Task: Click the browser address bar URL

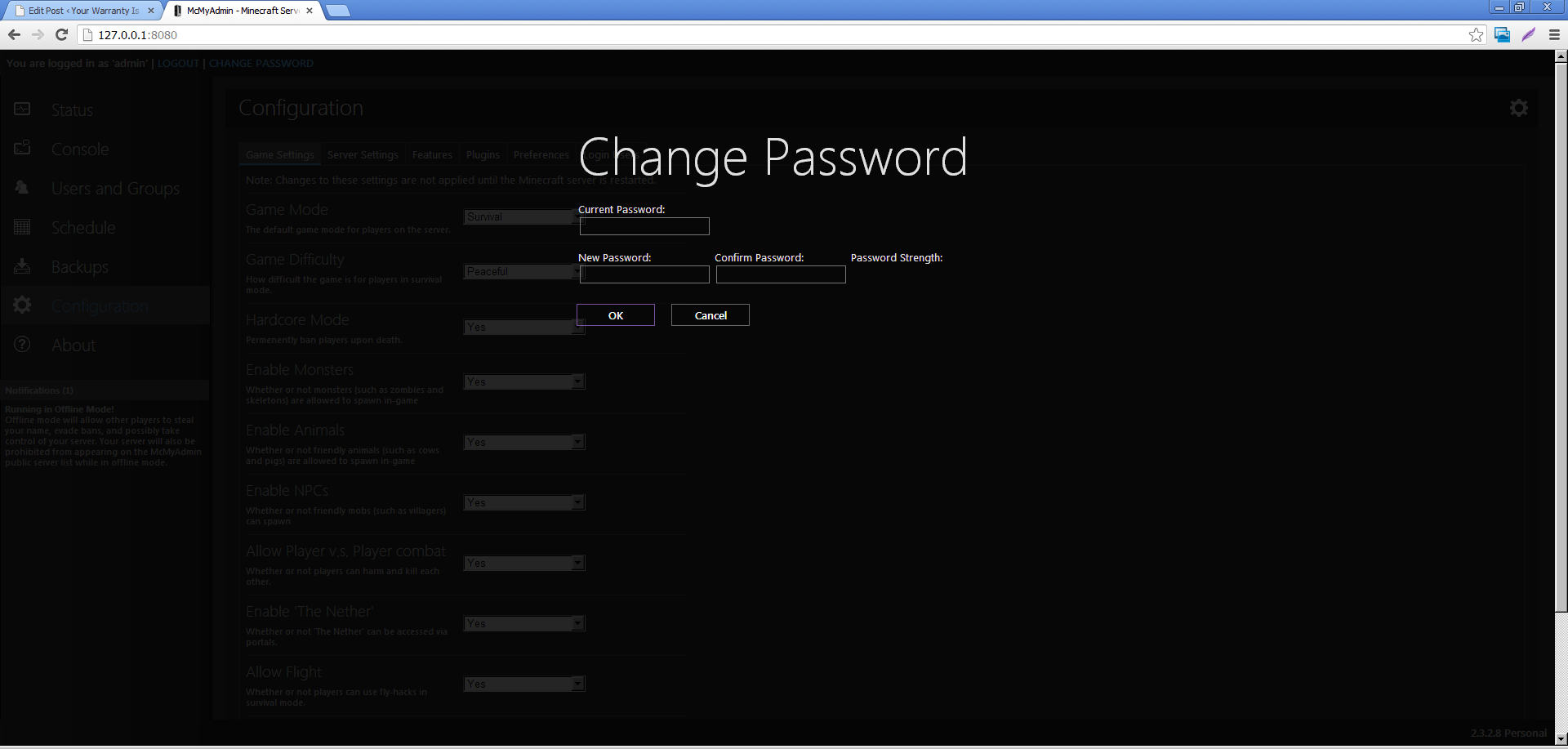Action: (x=137, y=35)
